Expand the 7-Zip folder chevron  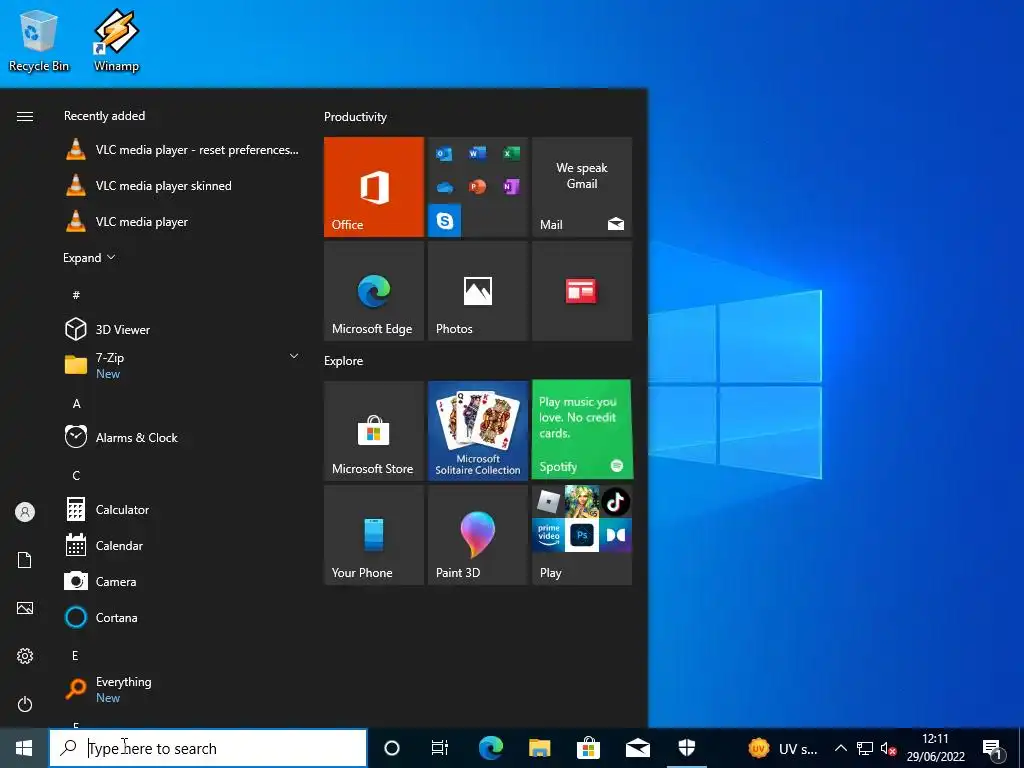point(294,356)
